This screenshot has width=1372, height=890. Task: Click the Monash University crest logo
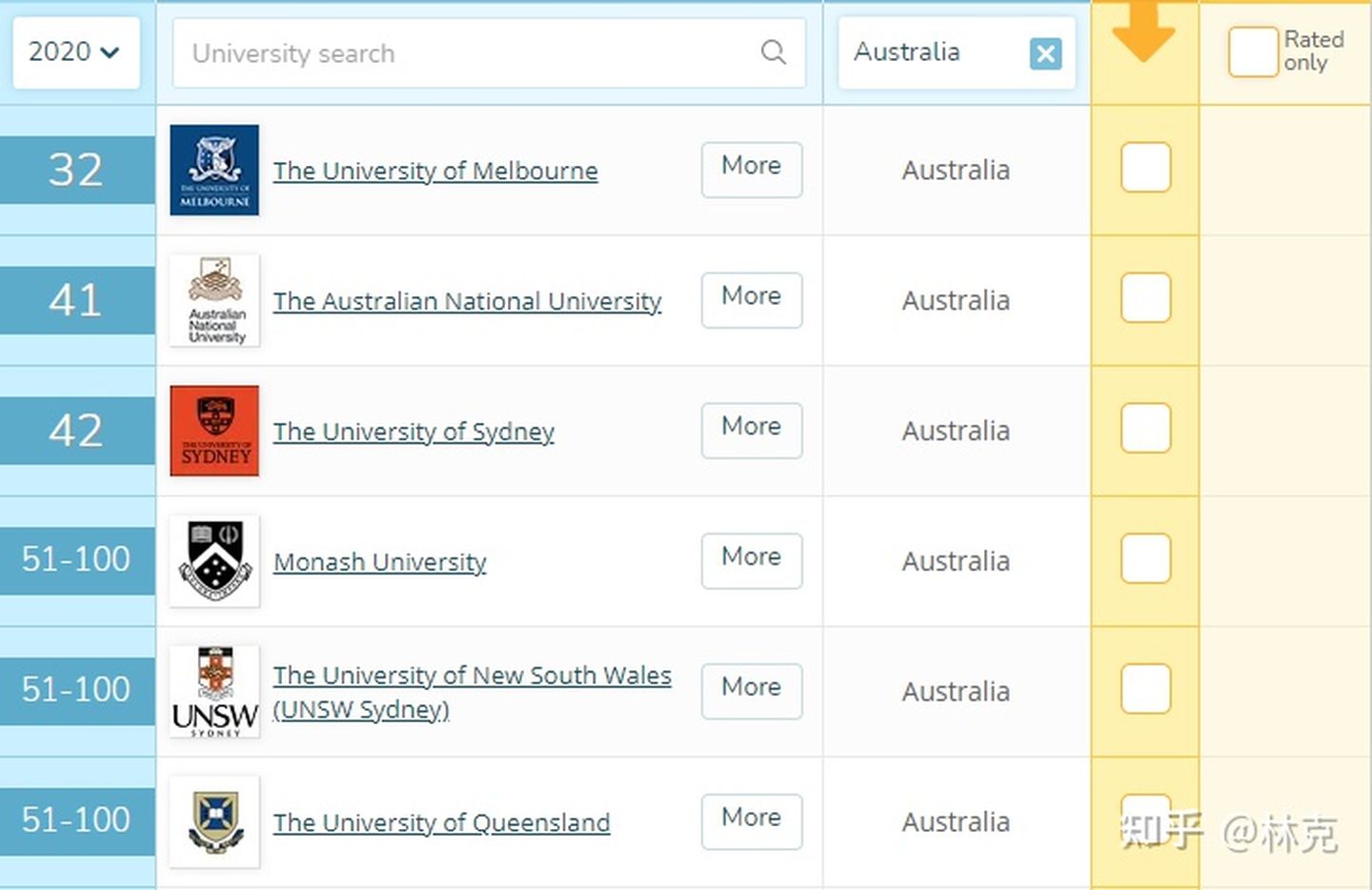coord(214,561)
